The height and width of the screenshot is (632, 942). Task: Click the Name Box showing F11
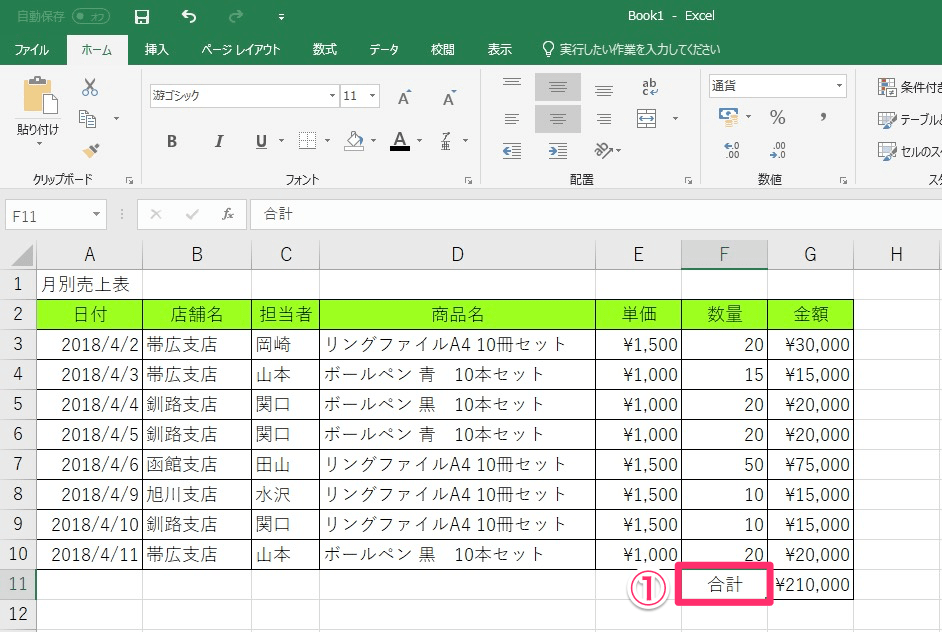55,215
